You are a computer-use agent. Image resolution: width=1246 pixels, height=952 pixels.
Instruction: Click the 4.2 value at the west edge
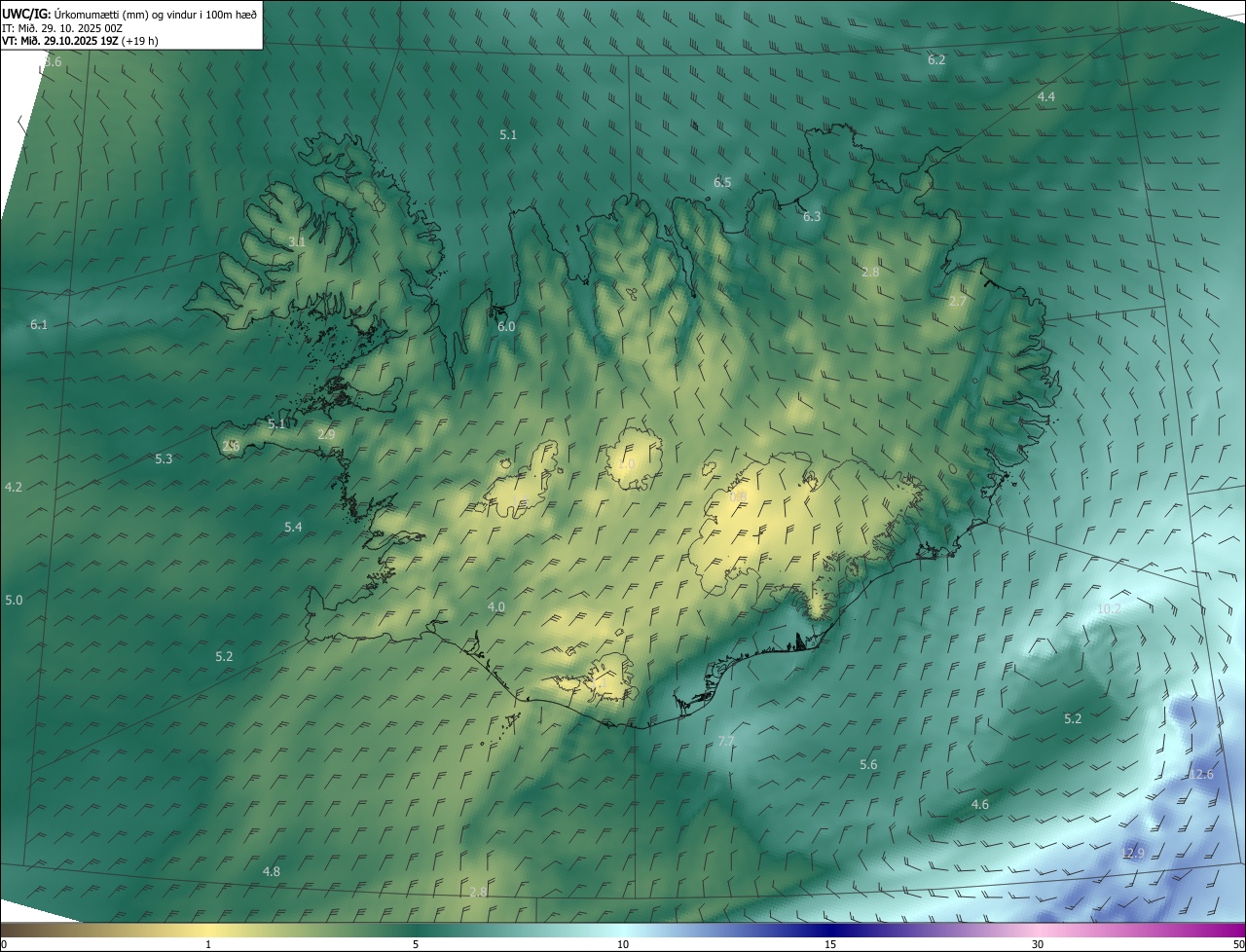point(14,488)
